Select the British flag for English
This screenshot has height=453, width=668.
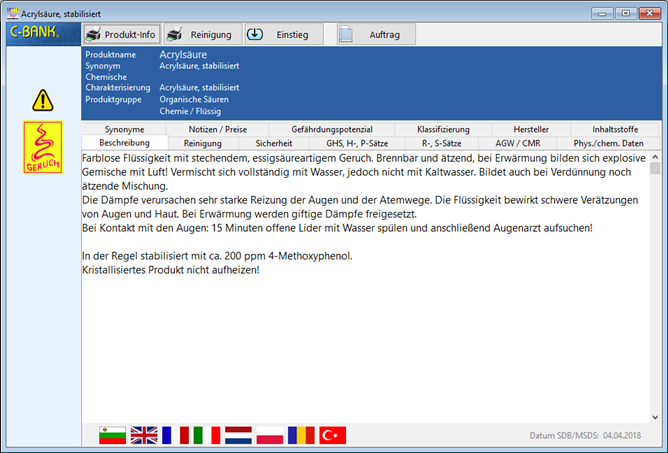coord(144,435)
